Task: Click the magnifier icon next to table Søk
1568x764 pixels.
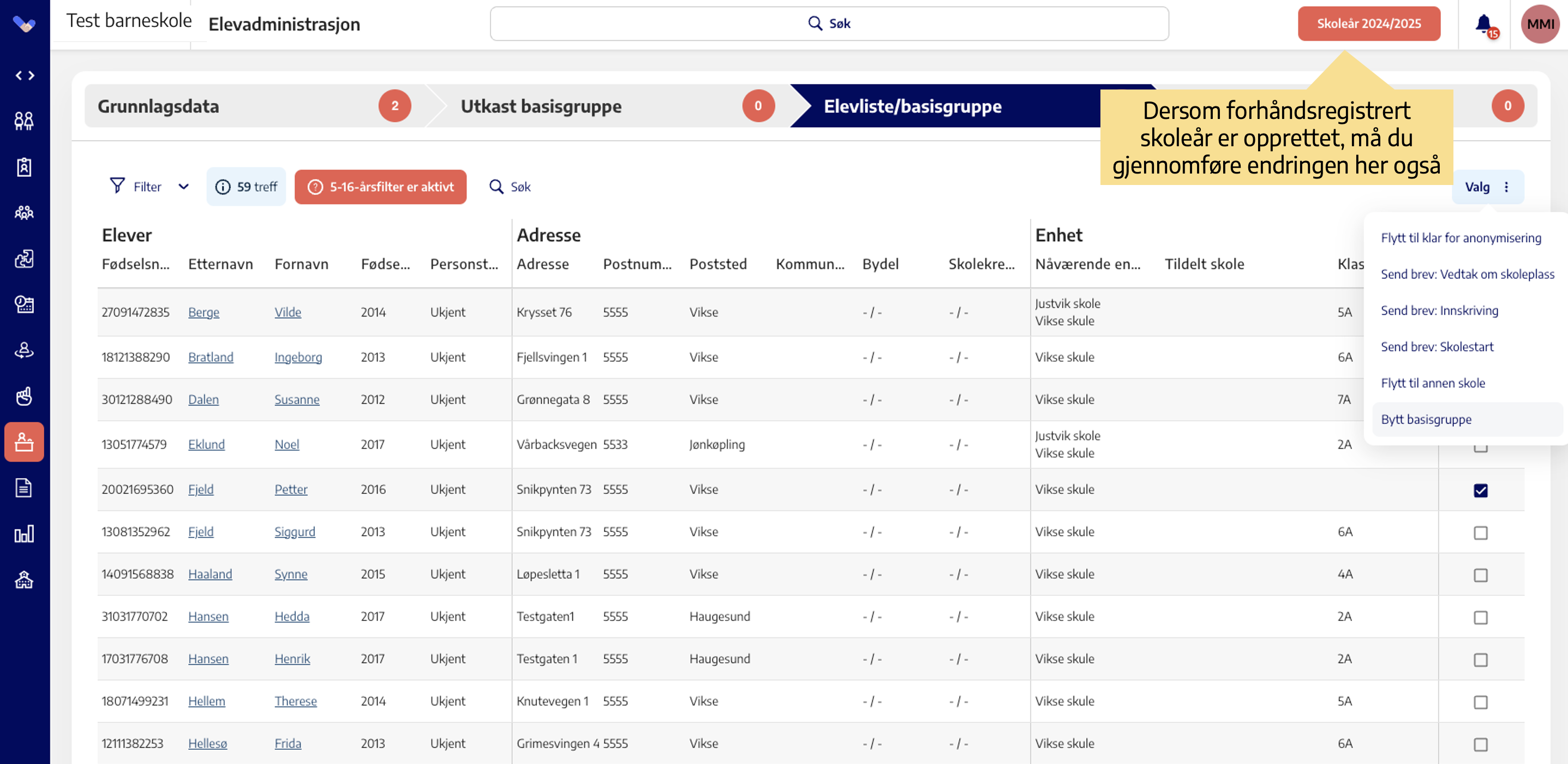Action: click(496, 186)
